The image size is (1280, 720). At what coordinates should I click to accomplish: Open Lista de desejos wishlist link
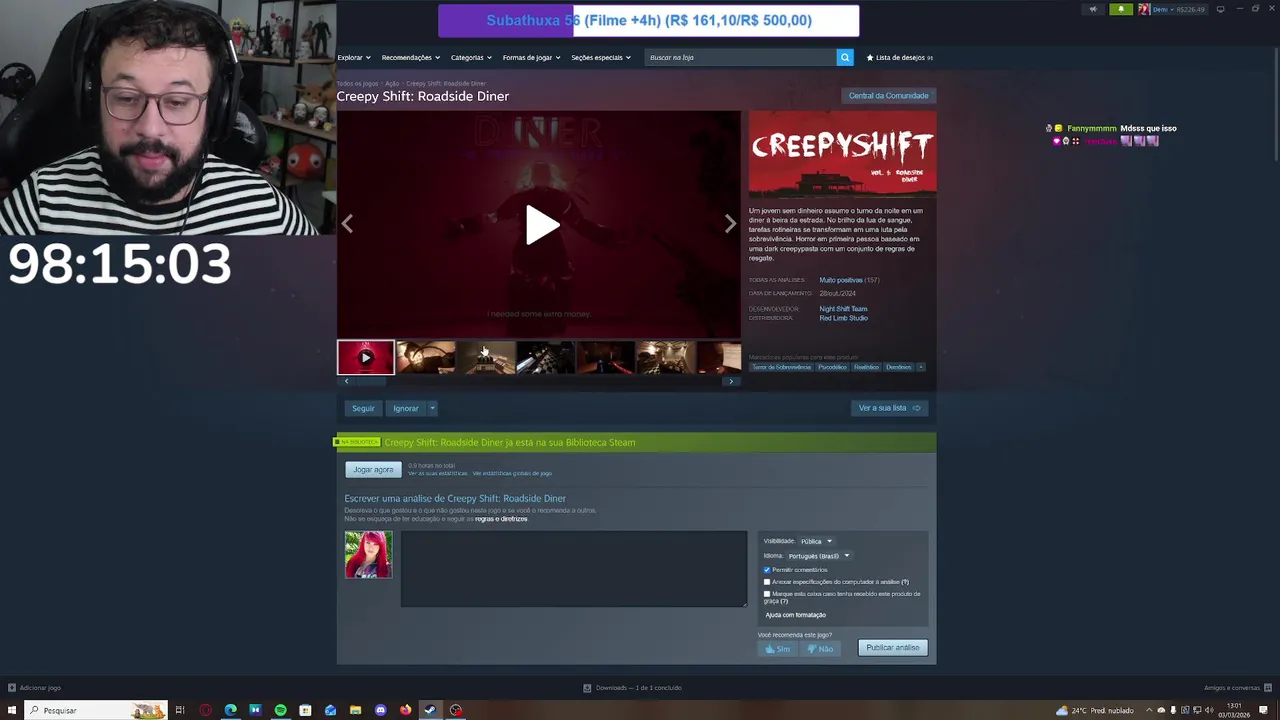click(x=900, y=57)
